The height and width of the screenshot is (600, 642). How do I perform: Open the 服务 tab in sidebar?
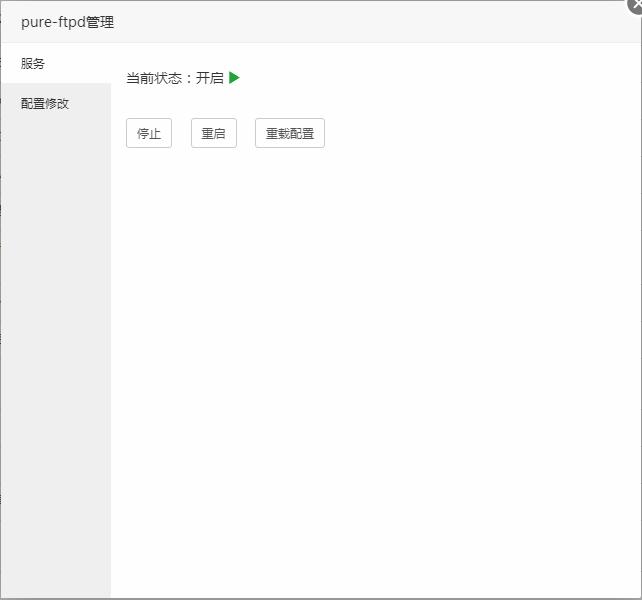tap(33, 63)
